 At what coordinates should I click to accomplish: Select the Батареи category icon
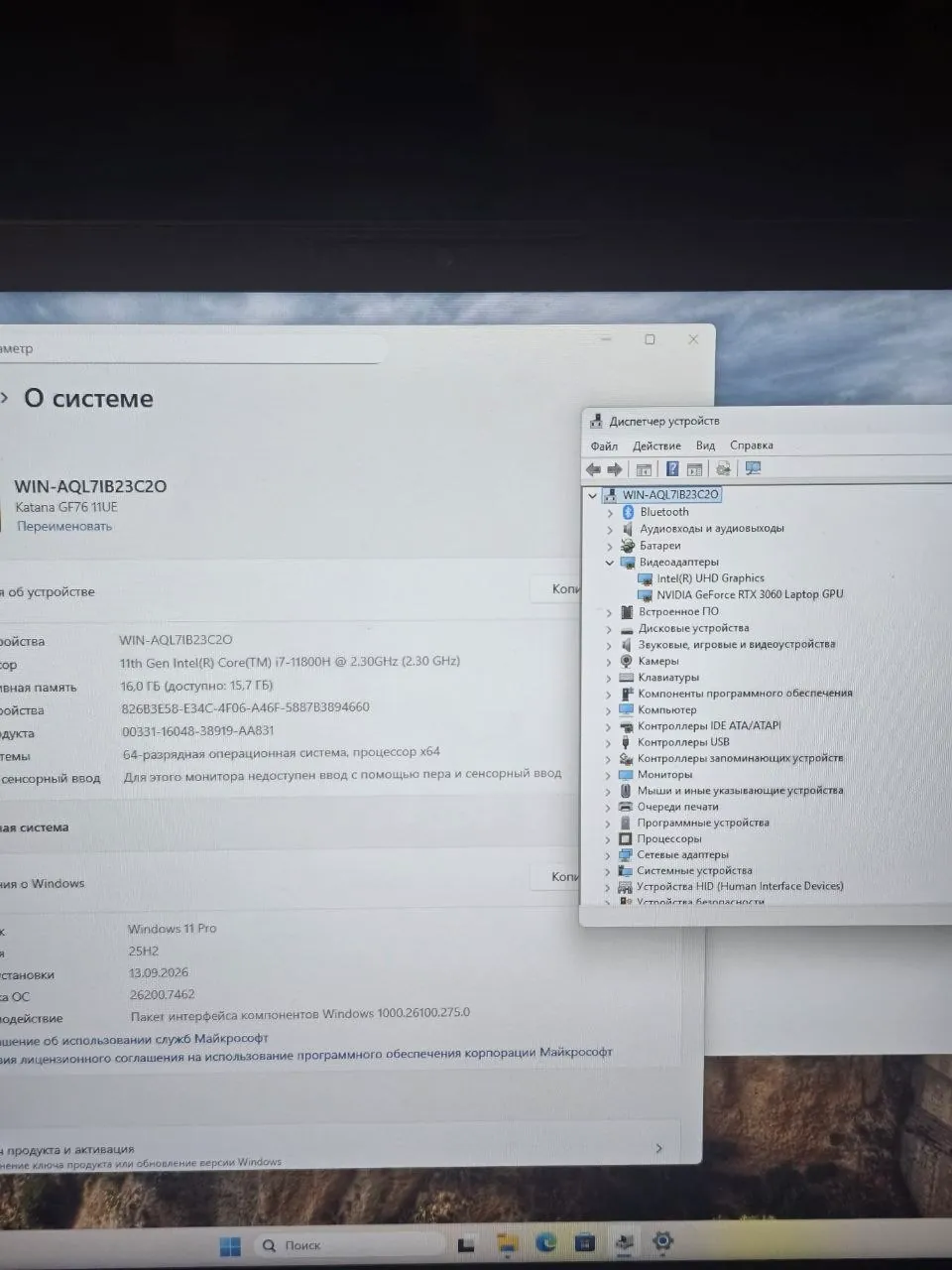[x=628, y=546]
